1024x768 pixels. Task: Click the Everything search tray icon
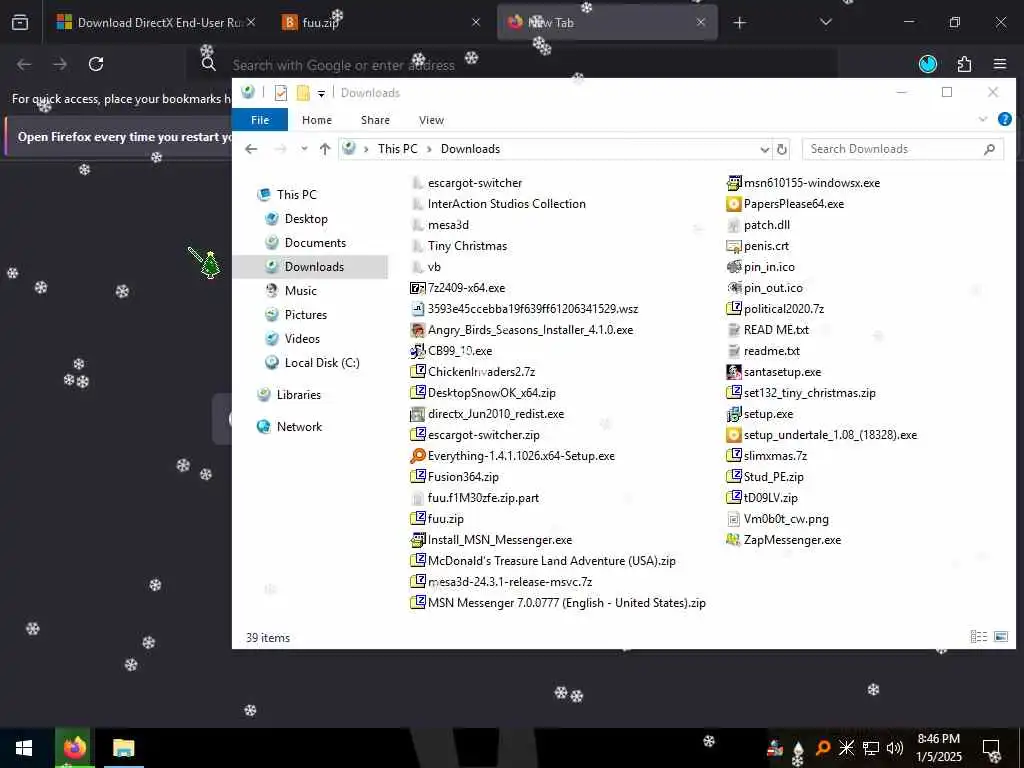click(823, 748)
